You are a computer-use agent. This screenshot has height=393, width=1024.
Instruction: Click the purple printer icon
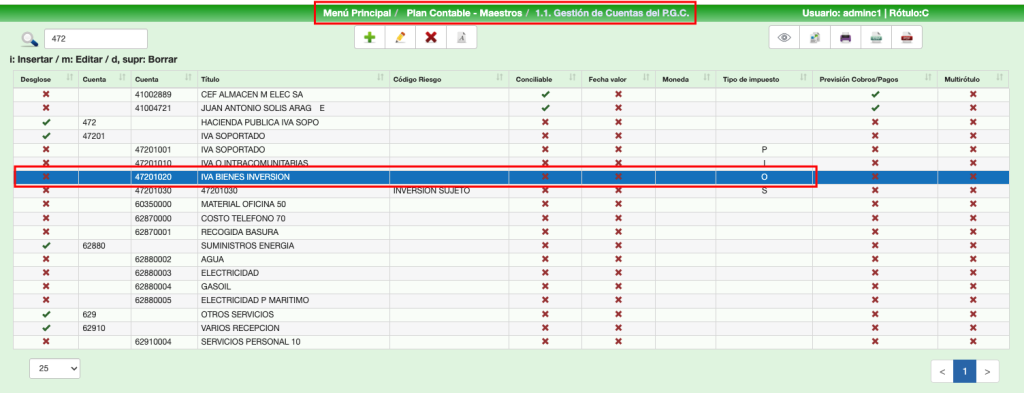(x=846, y=38)
